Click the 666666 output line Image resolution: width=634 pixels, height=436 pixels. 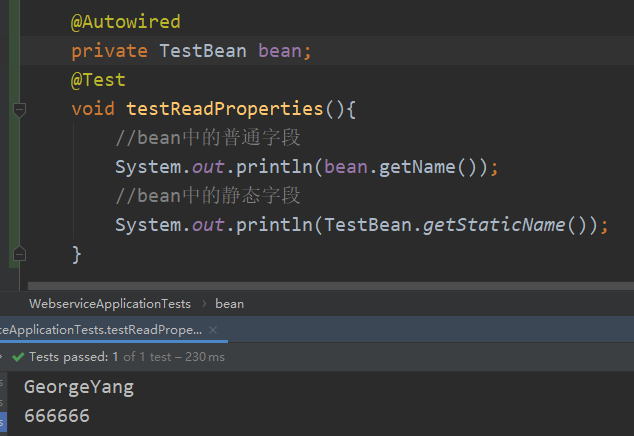pyautogui.click(x=57, y=416)
